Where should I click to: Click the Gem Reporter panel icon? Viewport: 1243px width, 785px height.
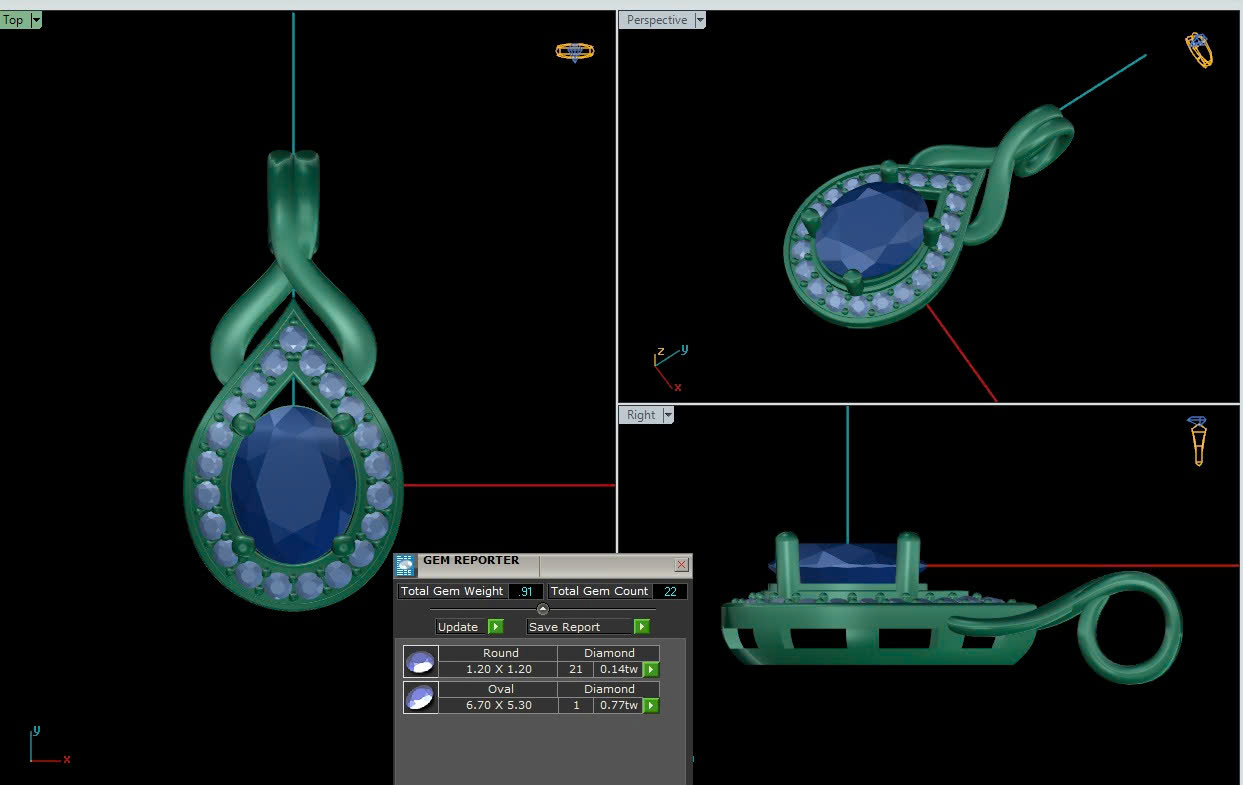click(x=405, y=566)
